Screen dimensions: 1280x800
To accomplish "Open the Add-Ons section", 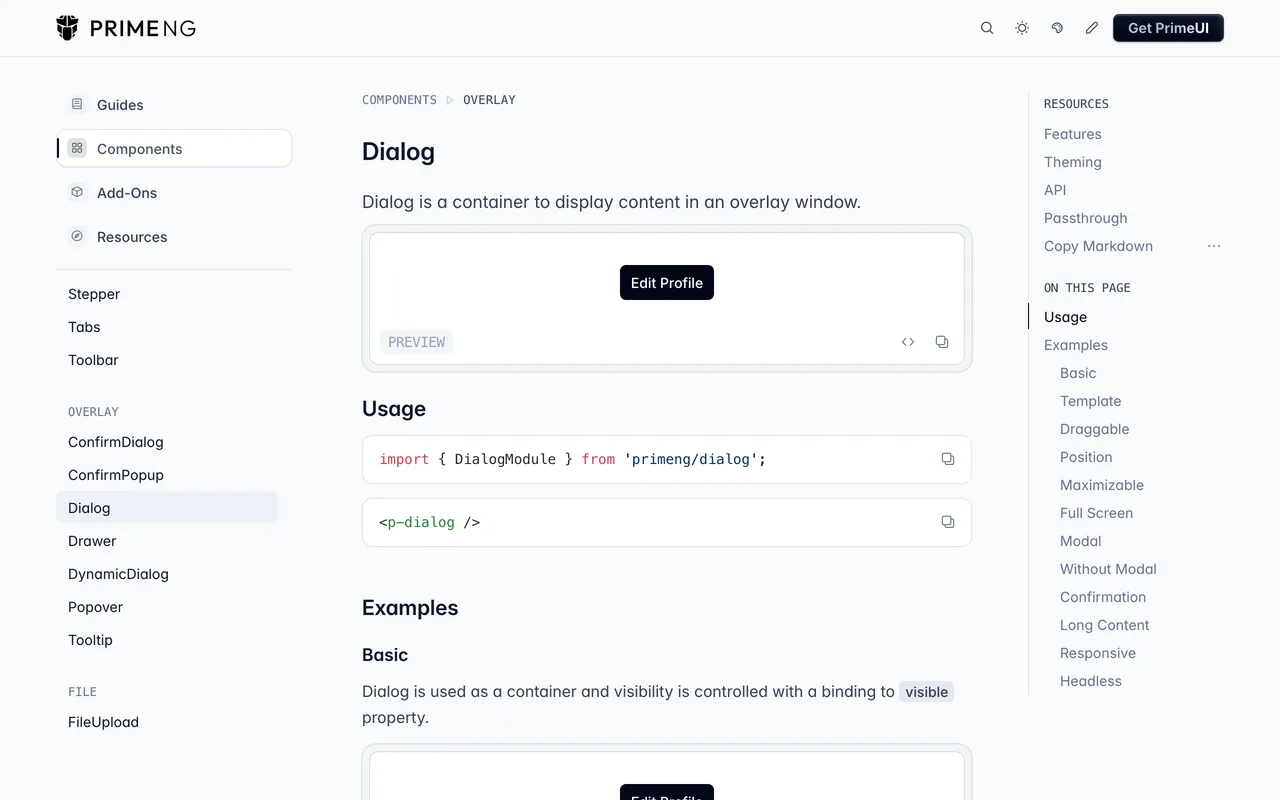I will click(x=174, y=193).
